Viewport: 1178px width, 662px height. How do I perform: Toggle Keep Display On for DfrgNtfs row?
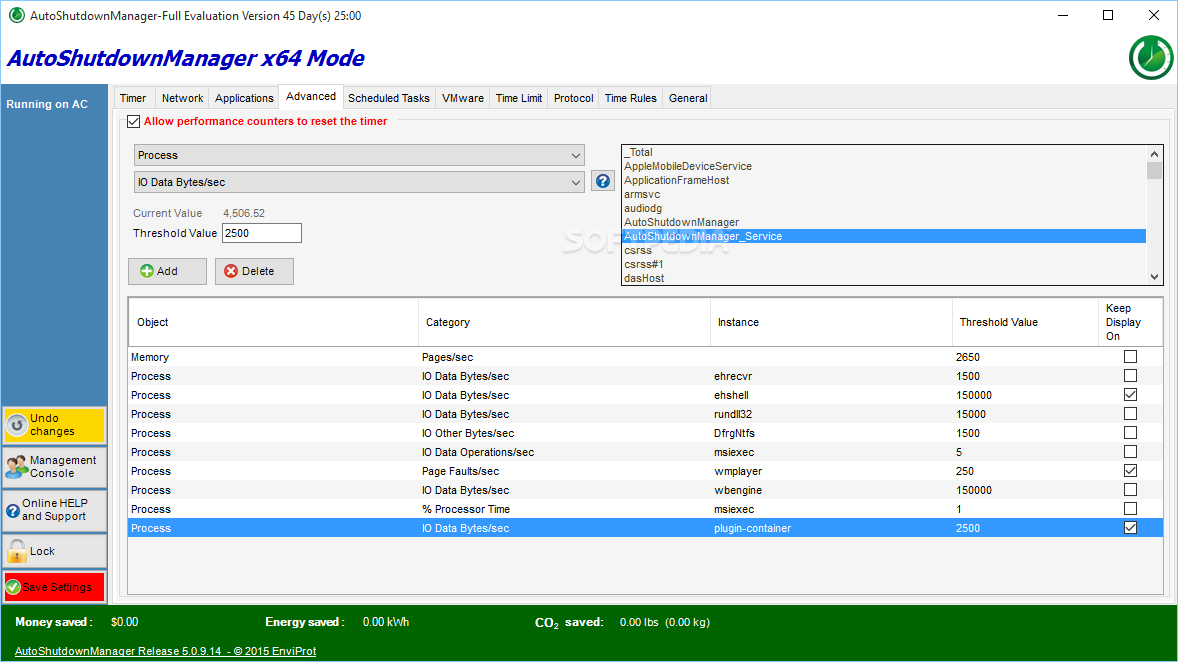[1130, 433]
